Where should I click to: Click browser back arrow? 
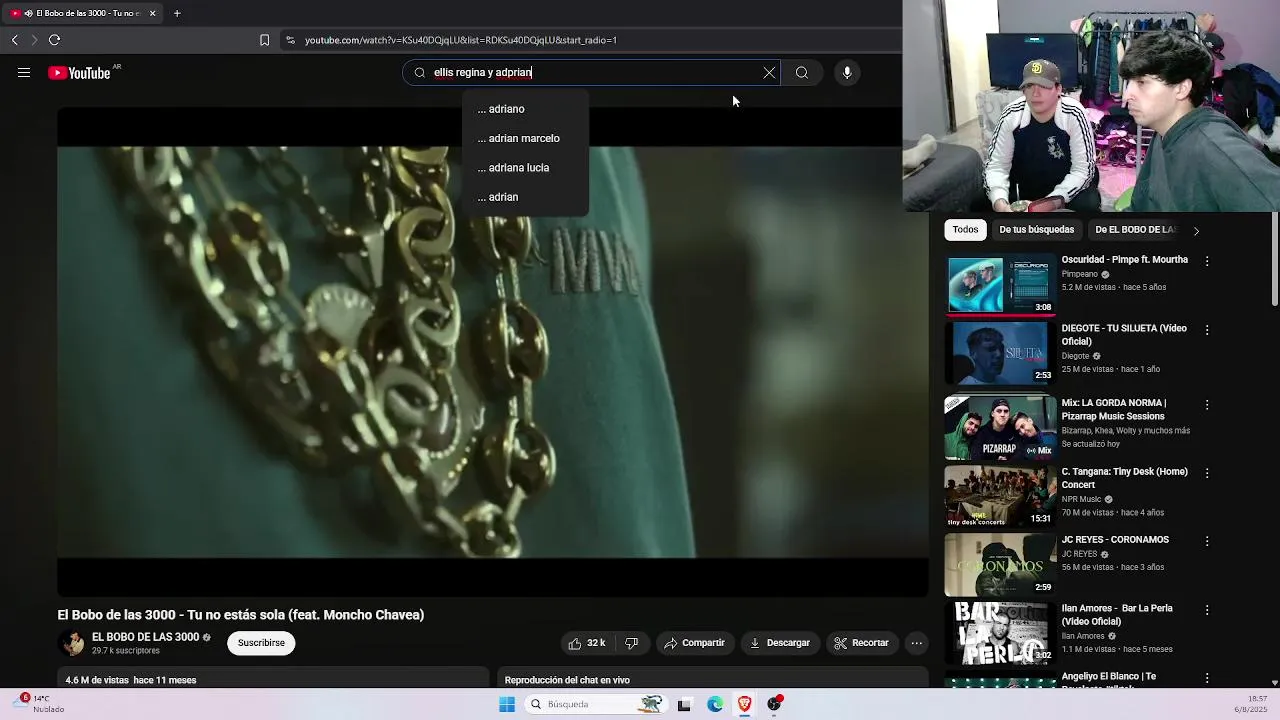tap(14, 40)
